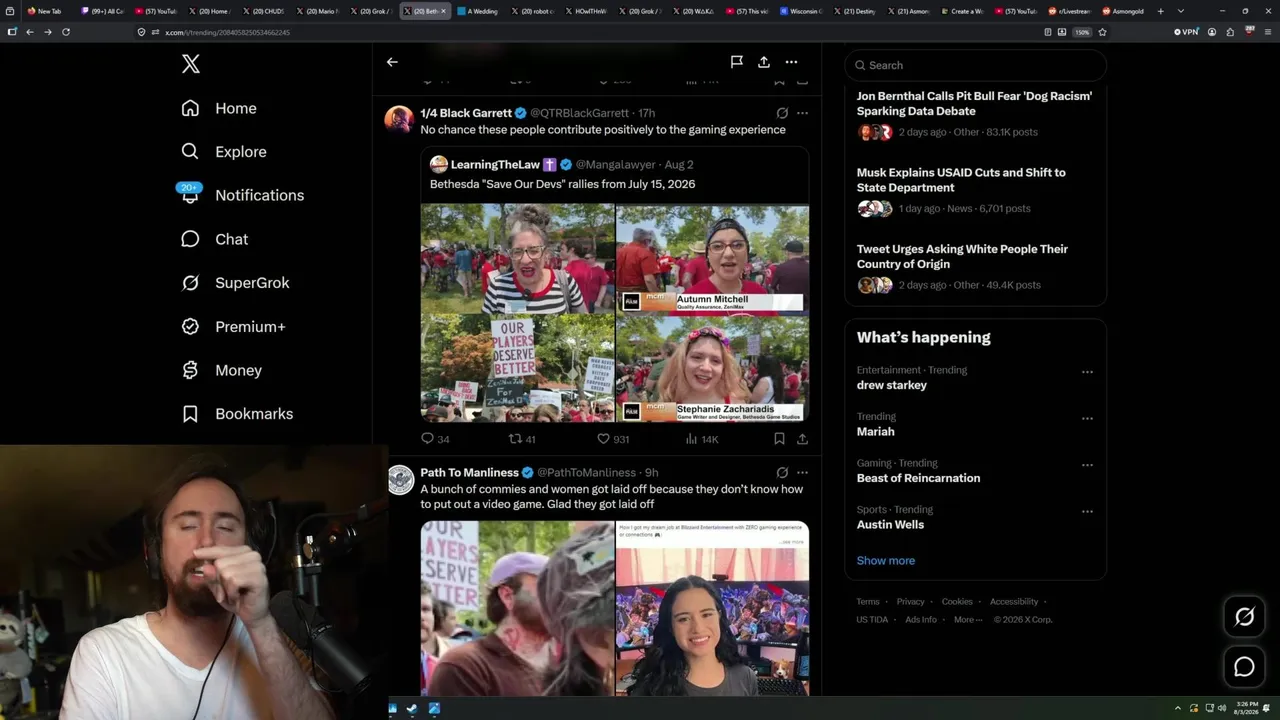Open Musk Explains USAID Cuts story
Screen dimensions: 1280x720
[975, 190]
